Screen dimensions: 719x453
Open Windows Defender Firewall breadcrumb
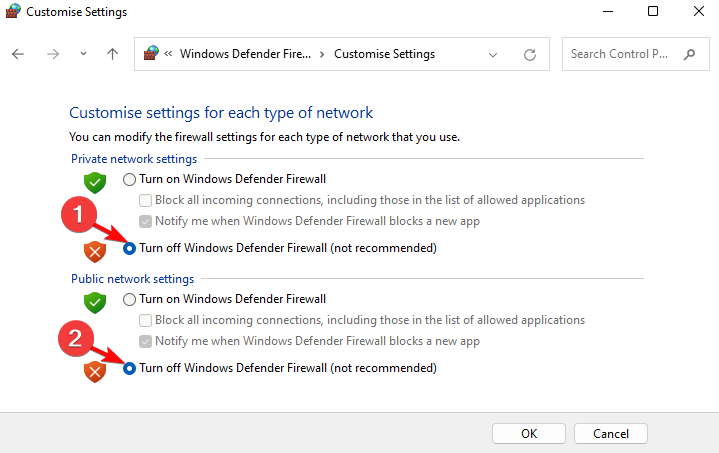point(245,54)
